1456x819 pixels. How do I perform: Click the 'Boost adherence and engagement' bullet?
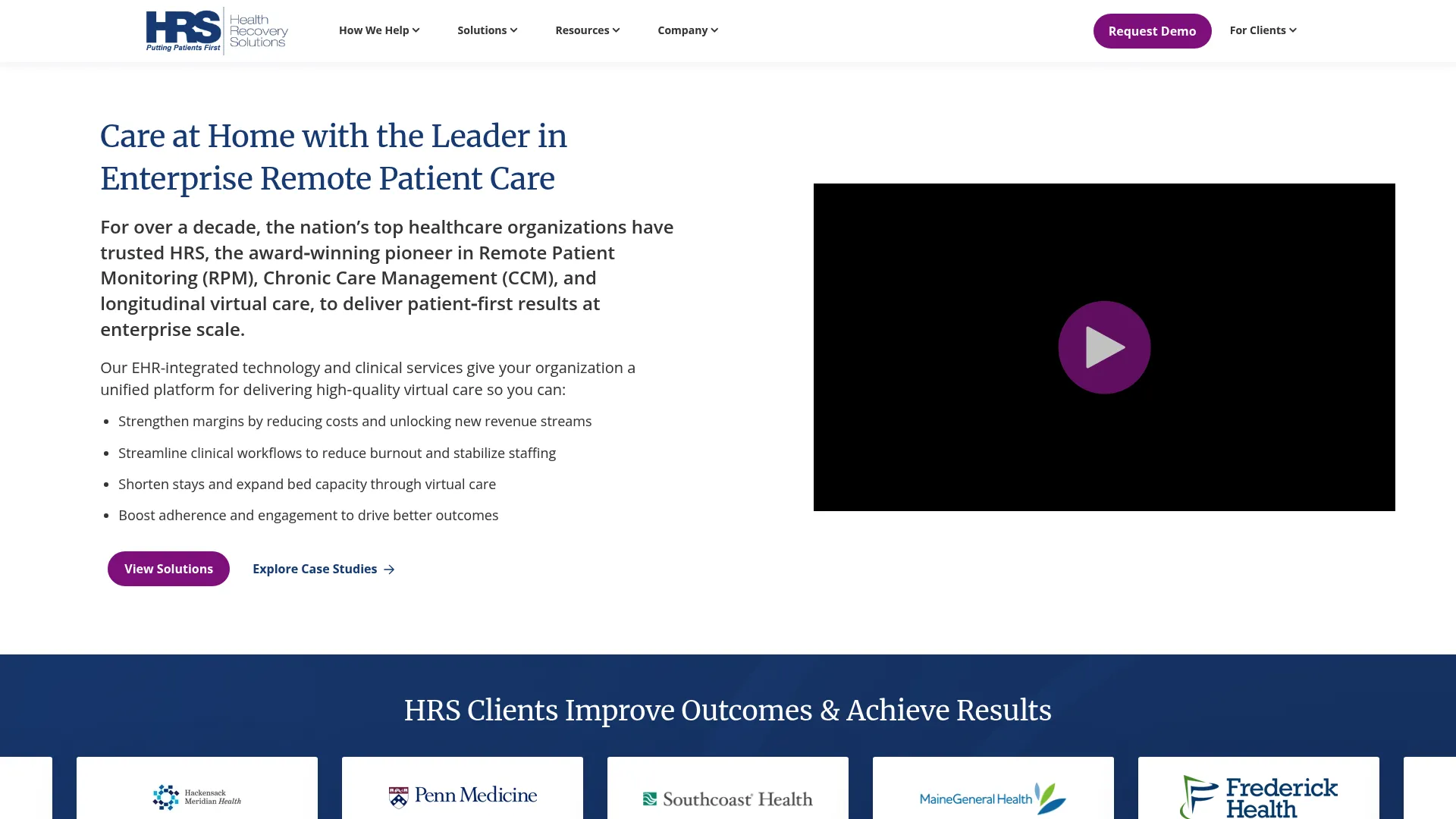click(309, 515)
